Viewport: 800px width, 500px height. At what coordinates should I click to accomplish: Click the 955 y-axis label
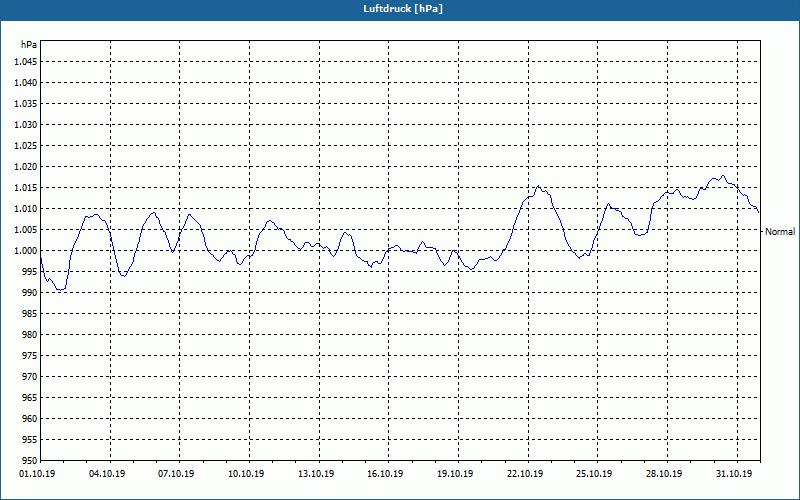pos(30,440)
